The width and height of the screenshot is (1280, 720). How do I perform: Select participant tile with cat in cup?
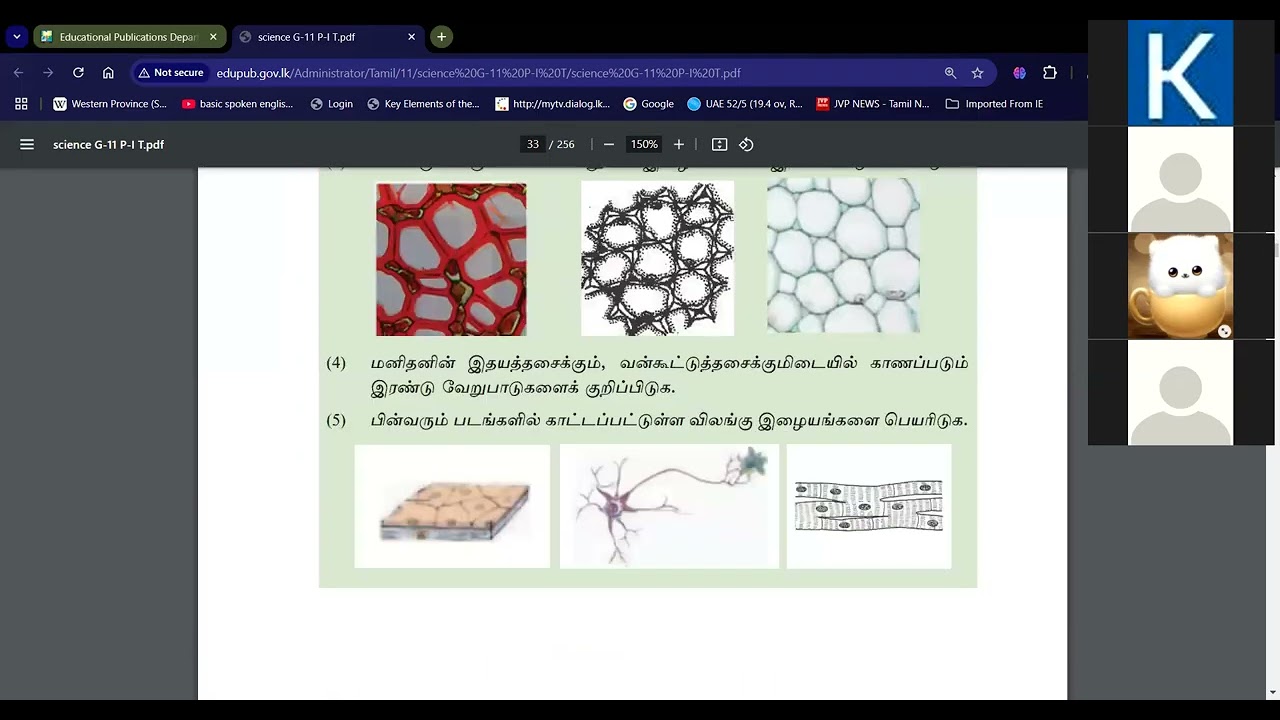coord(1180,286)
